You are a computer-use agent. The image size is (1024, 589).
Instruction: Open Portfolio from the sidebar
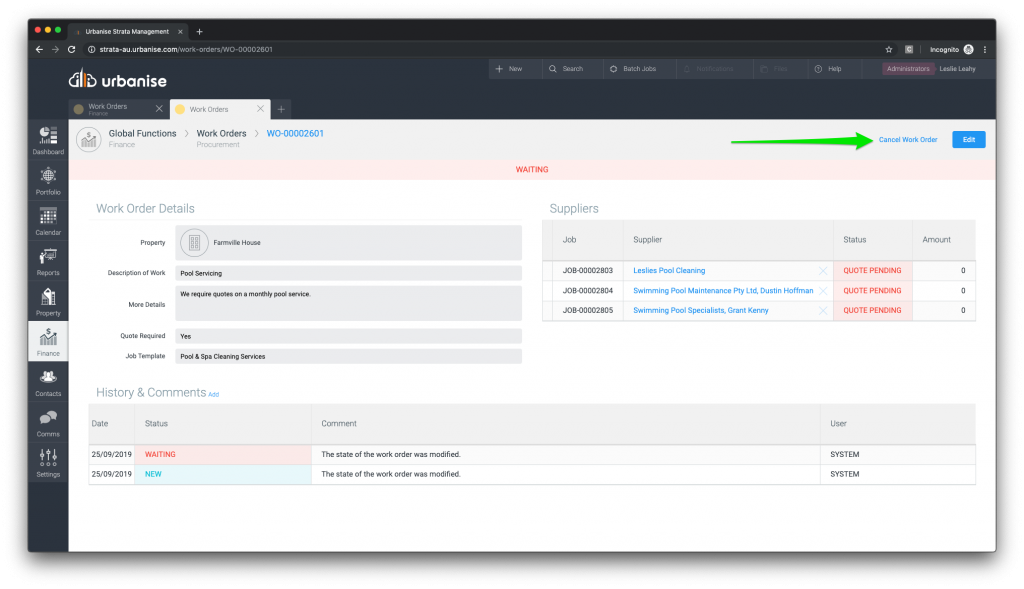coord(48,179)
